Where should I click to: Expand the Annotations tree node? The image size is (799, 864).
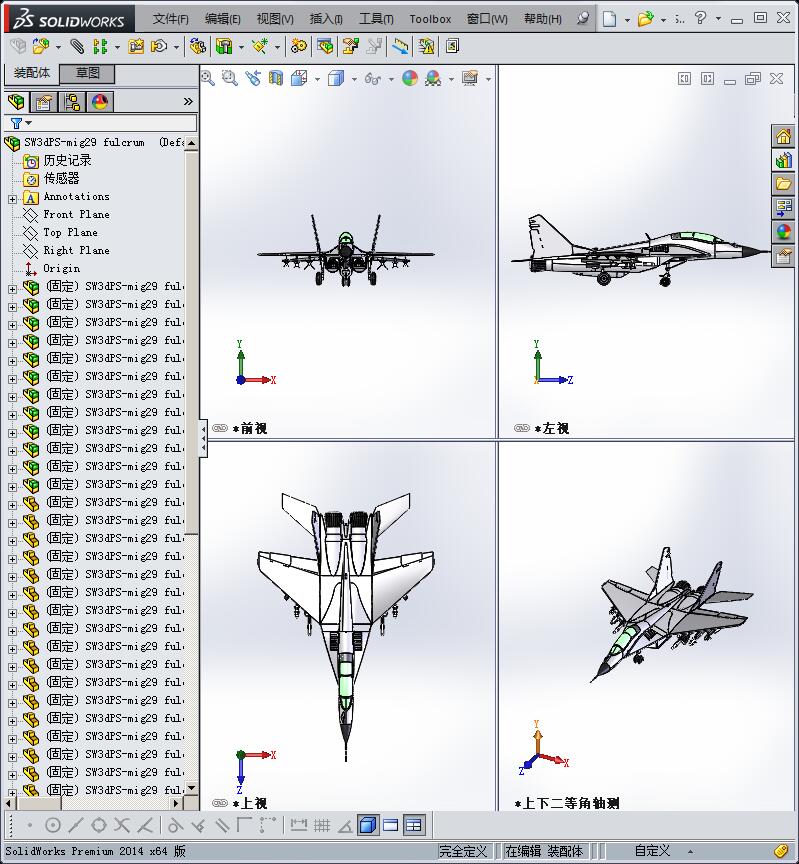pos(12,199)
